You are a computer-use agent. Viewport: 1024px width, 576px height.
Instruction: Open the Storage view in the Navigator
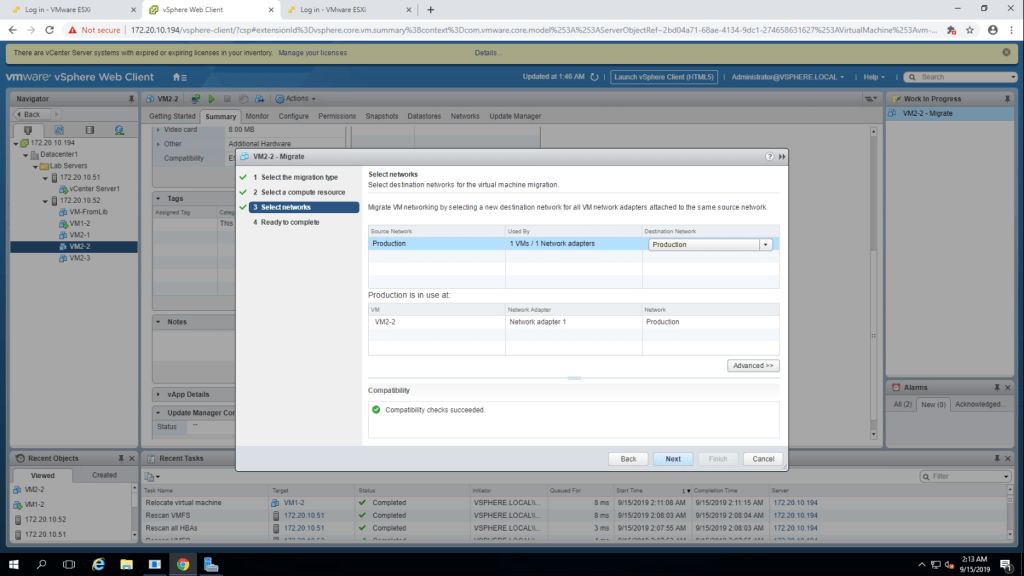click(89, 130)
